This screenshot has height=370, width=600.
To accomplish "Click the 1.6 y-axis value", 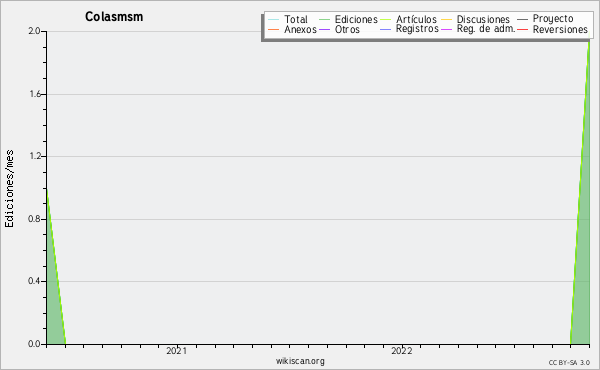I will pos(35,94).
